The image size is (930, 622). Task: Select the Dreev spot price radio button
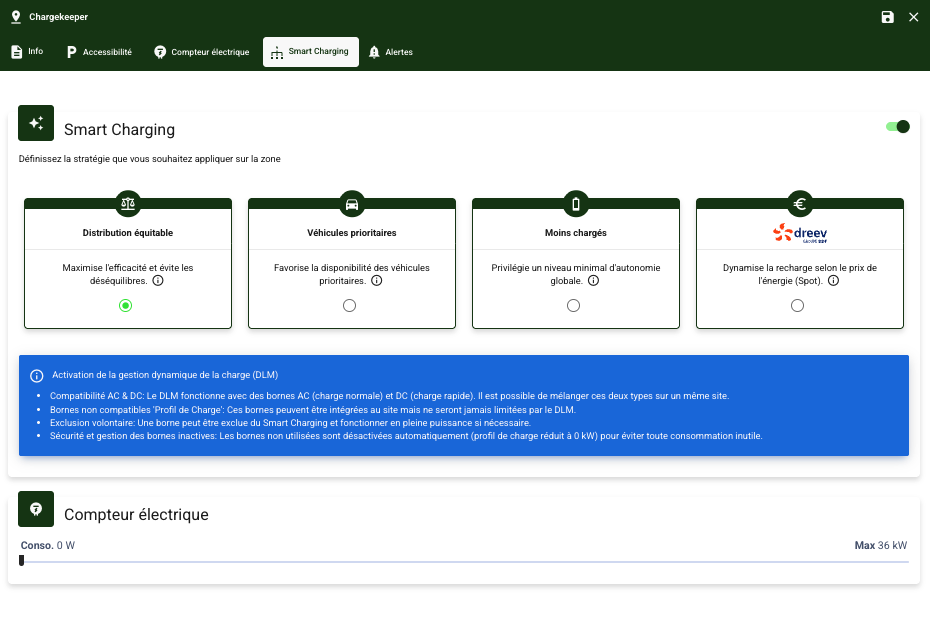797,306
